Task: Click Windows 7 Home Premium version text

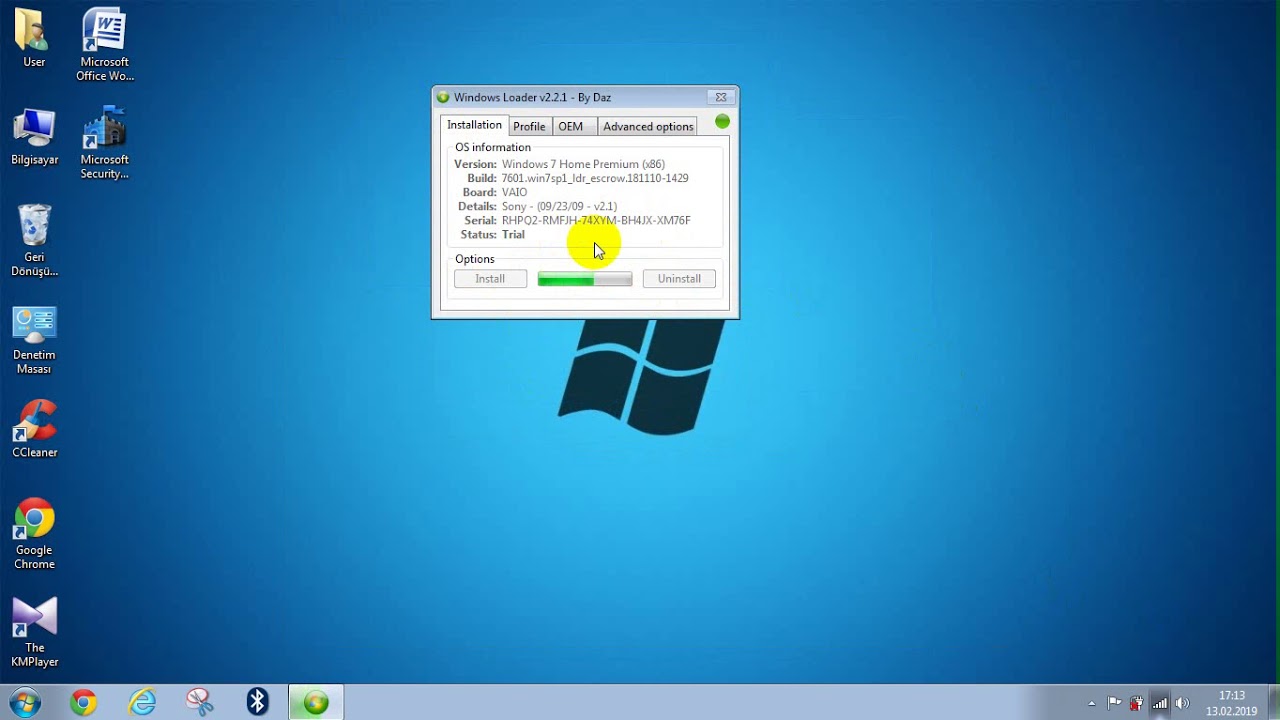Action: click(583, 164)
